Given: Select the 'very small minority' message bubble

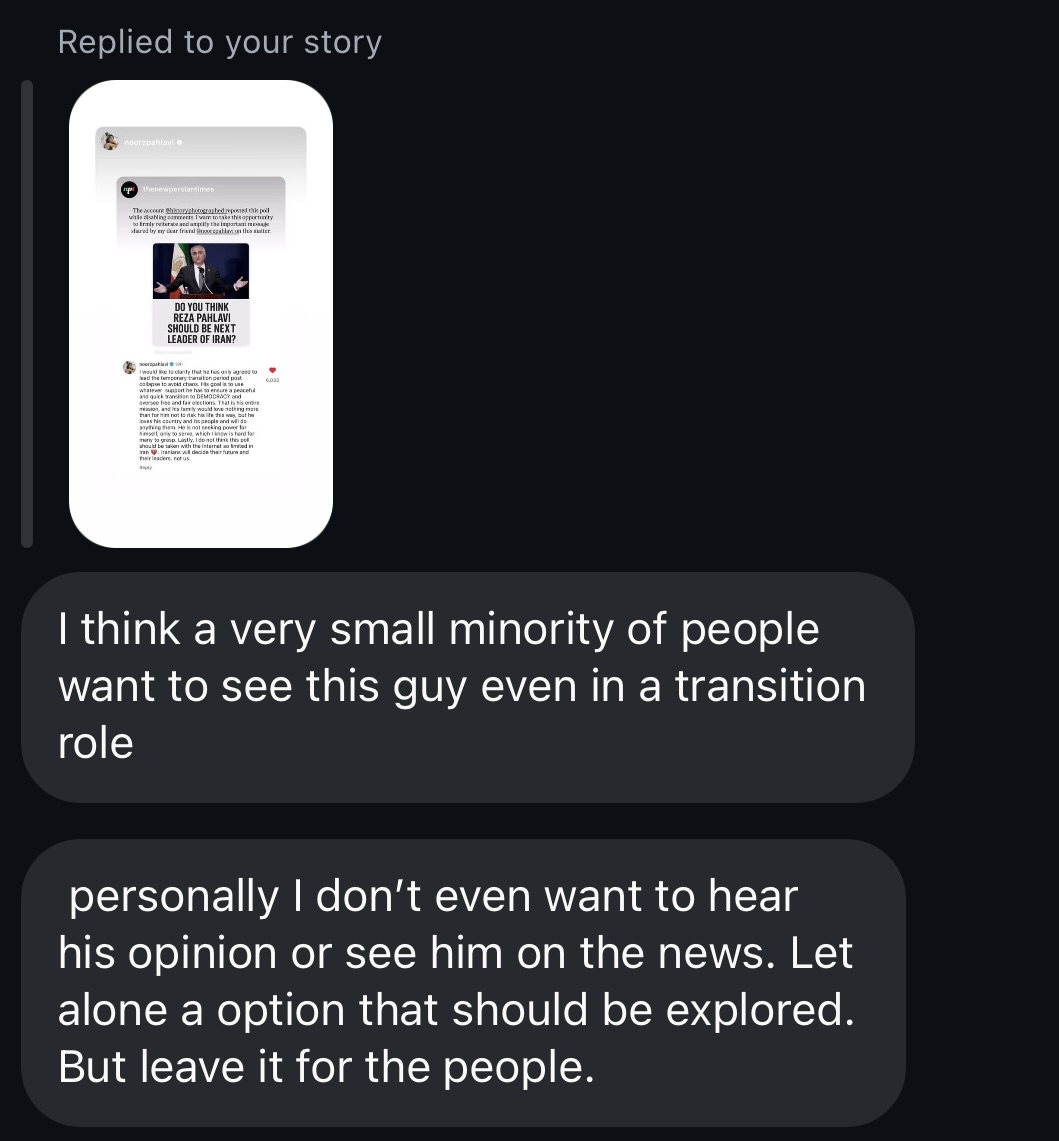Looking at the screenshot, I should [467, 687].
